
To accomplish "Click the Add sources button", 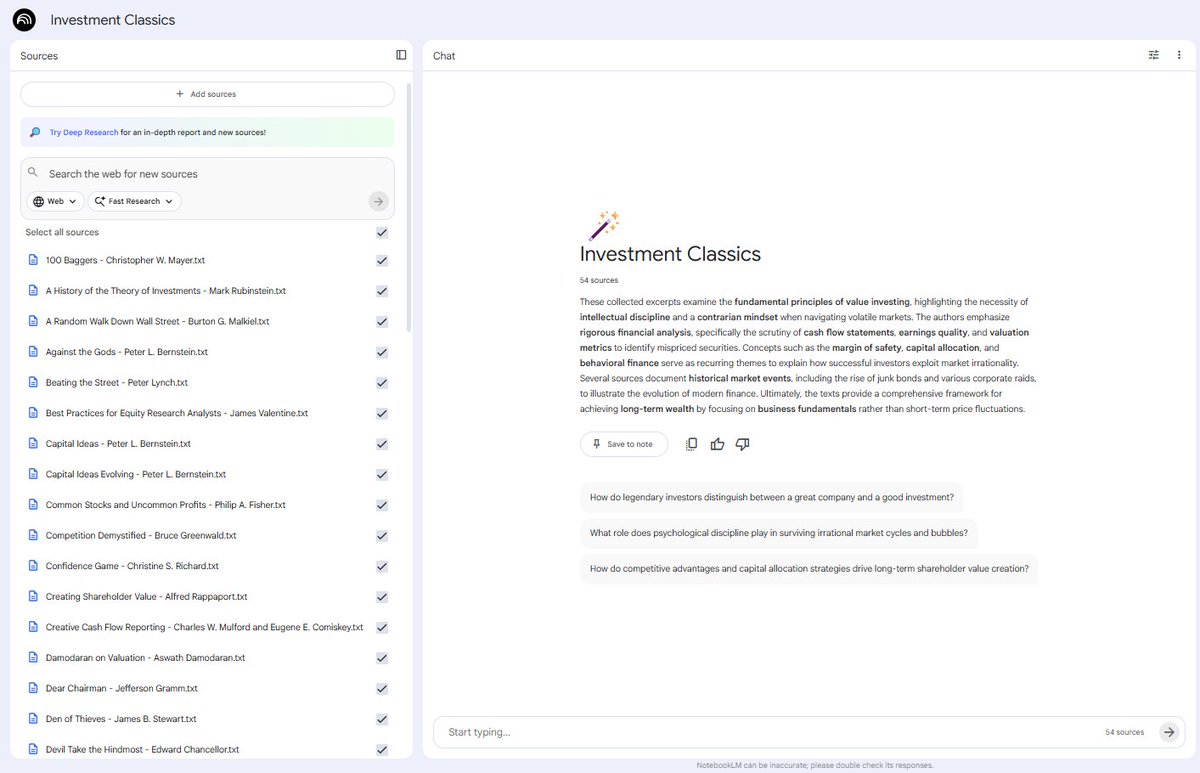I will 207,94.
